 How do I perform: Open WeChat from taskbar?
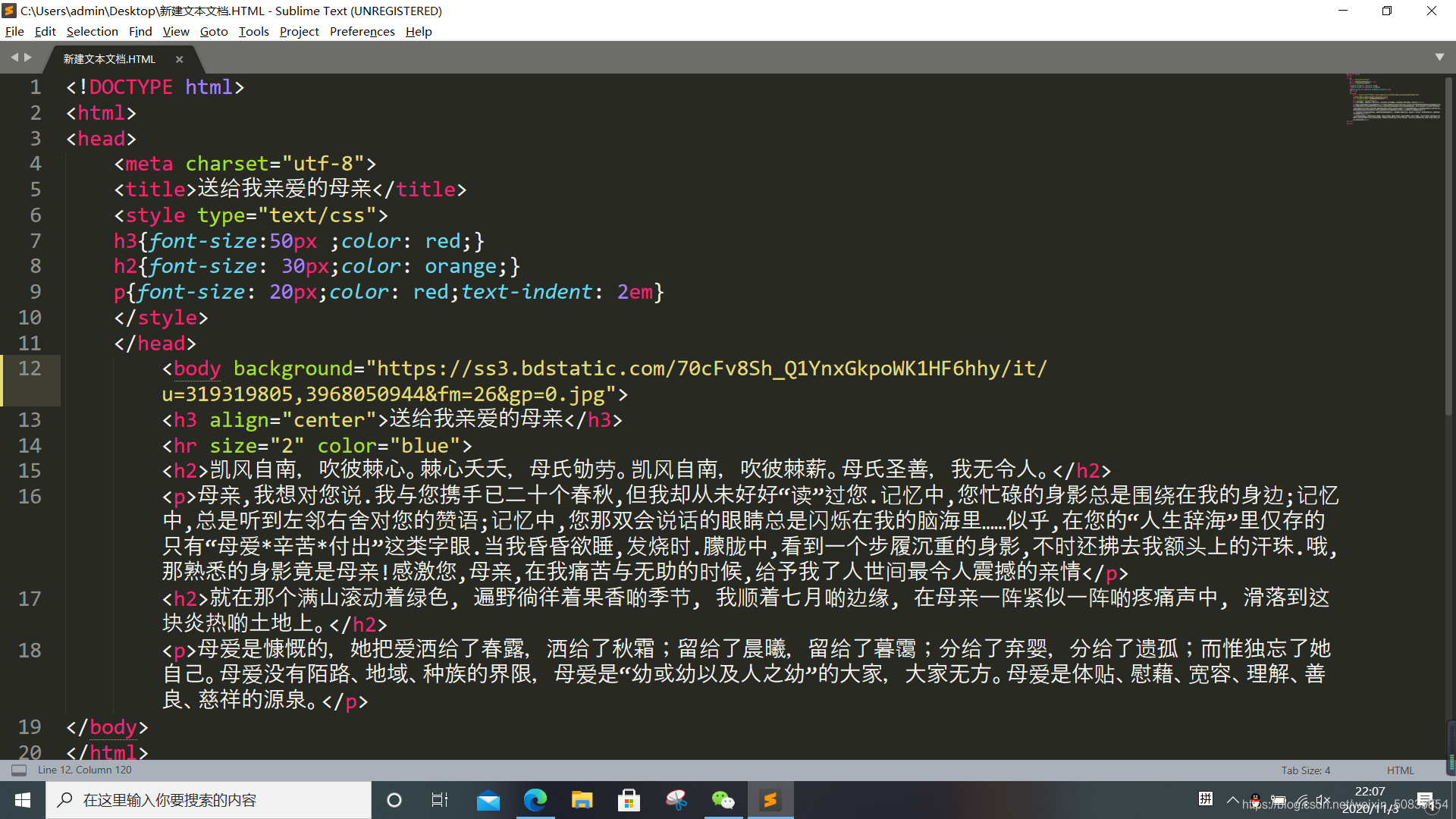(x=723, y=800)
